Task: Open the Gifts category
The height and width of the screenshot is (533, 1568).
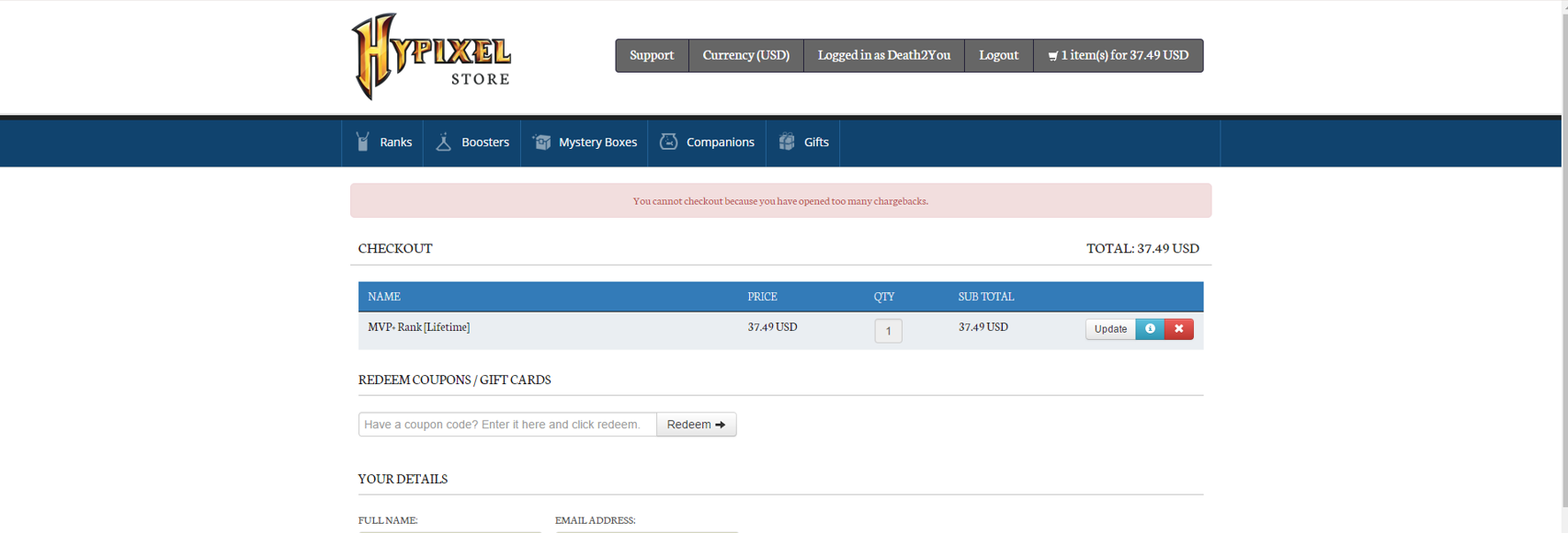Action: 802,142
